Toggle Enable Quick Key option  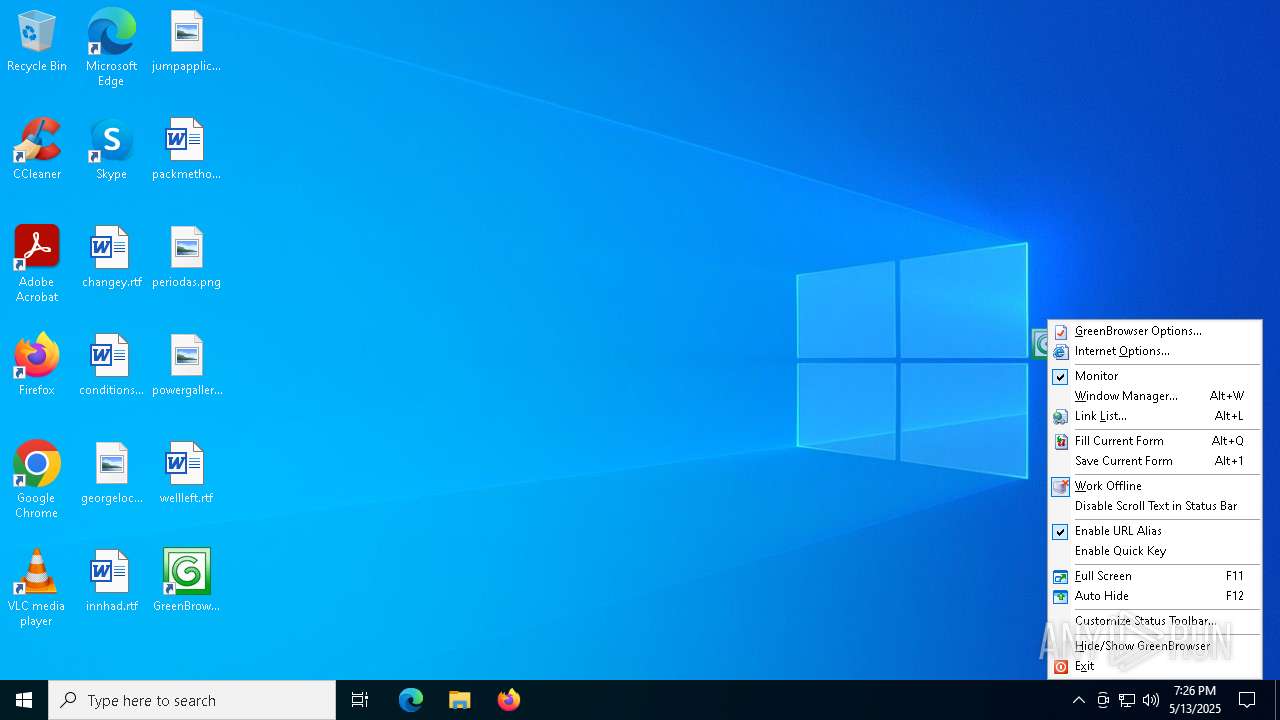click(x=1155, y=551)
